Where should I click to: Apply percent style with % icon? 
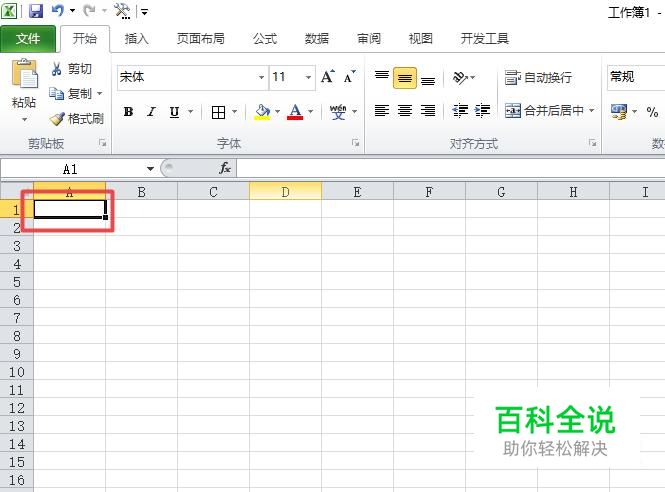[652, 112]
